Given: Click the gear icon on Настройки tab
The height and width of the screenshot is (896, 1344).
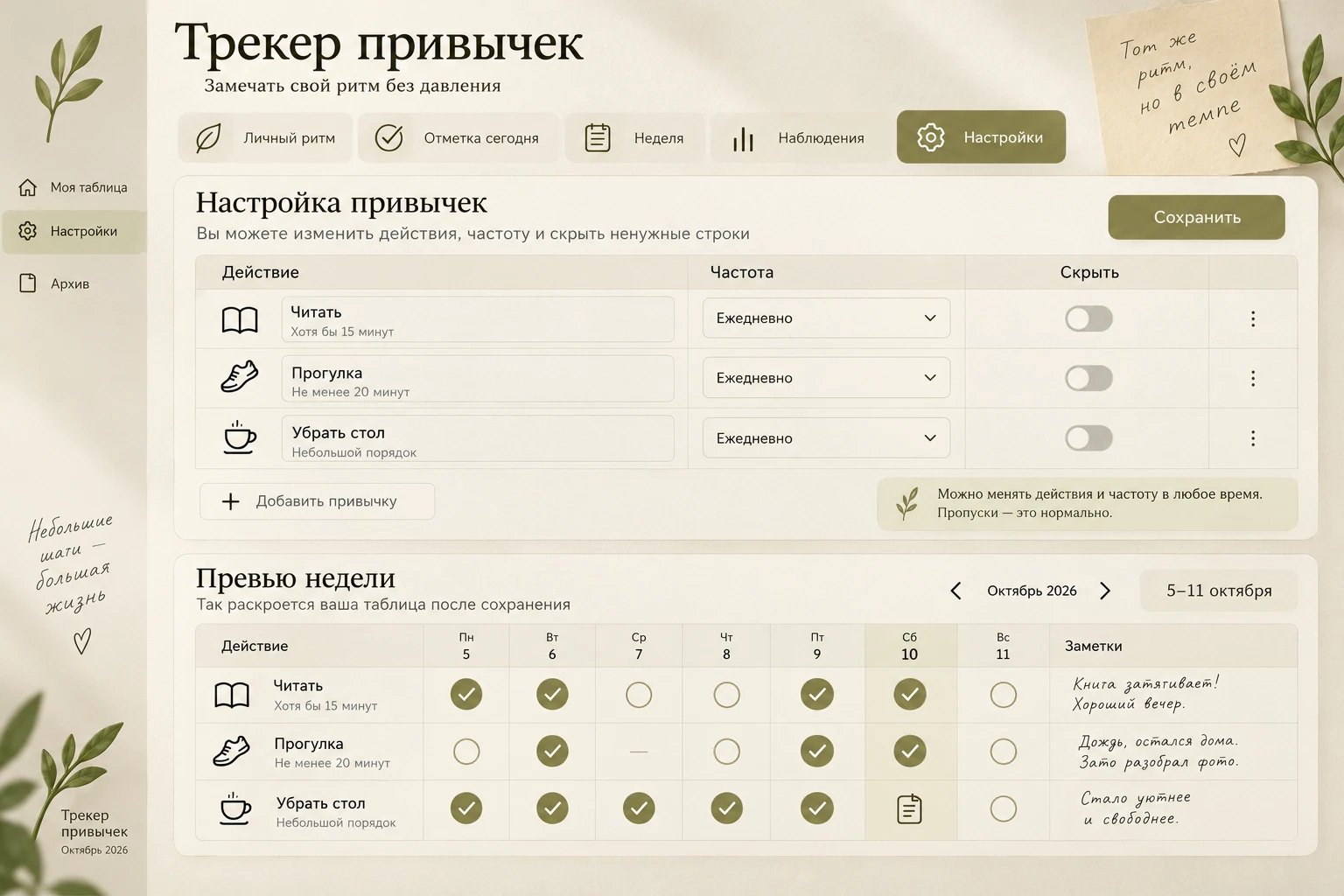Looking at the screenshot, I should (931, 137).
